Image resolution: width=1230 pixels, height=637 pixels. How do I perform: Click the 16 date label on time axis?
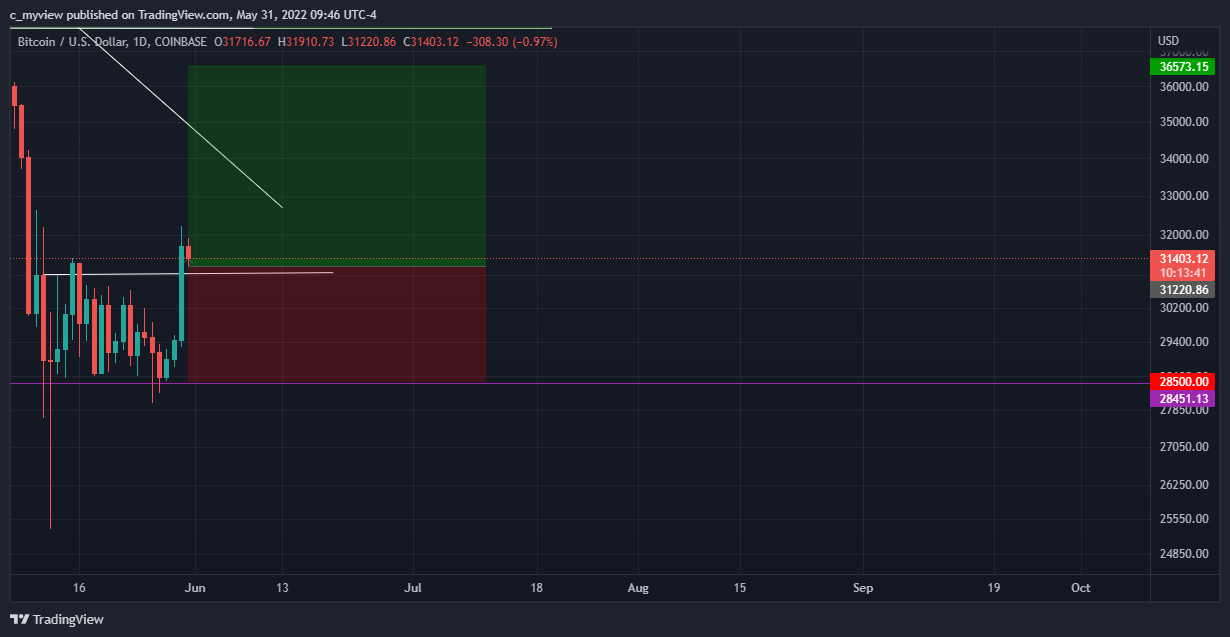point(80,588)
